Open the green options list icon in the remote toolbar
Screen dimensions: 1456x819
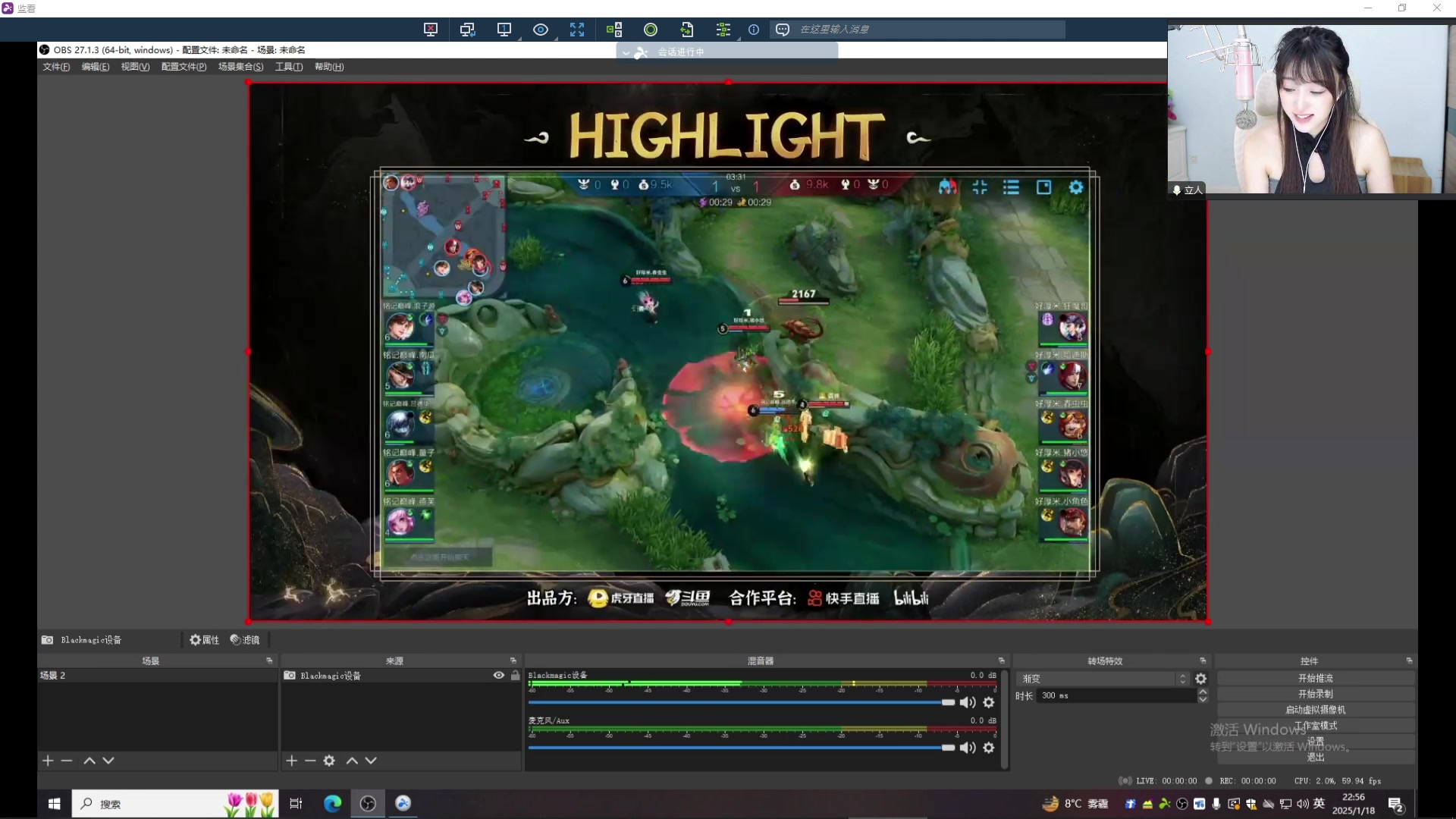(x=723, y=30)
